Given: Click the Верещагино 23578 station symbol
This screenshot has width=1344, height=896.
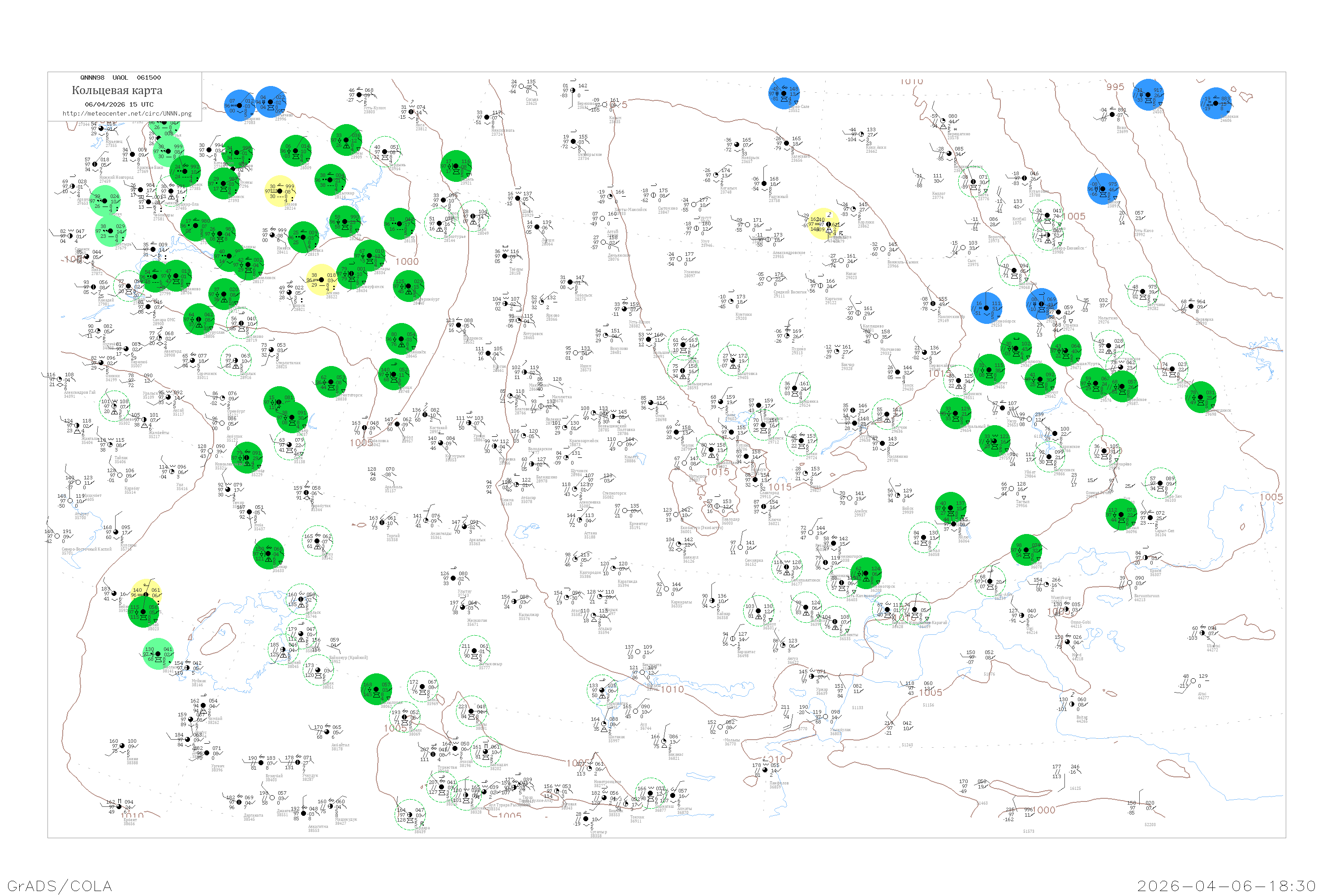Looking at the screenshot, I should click(x=942, y=121).
